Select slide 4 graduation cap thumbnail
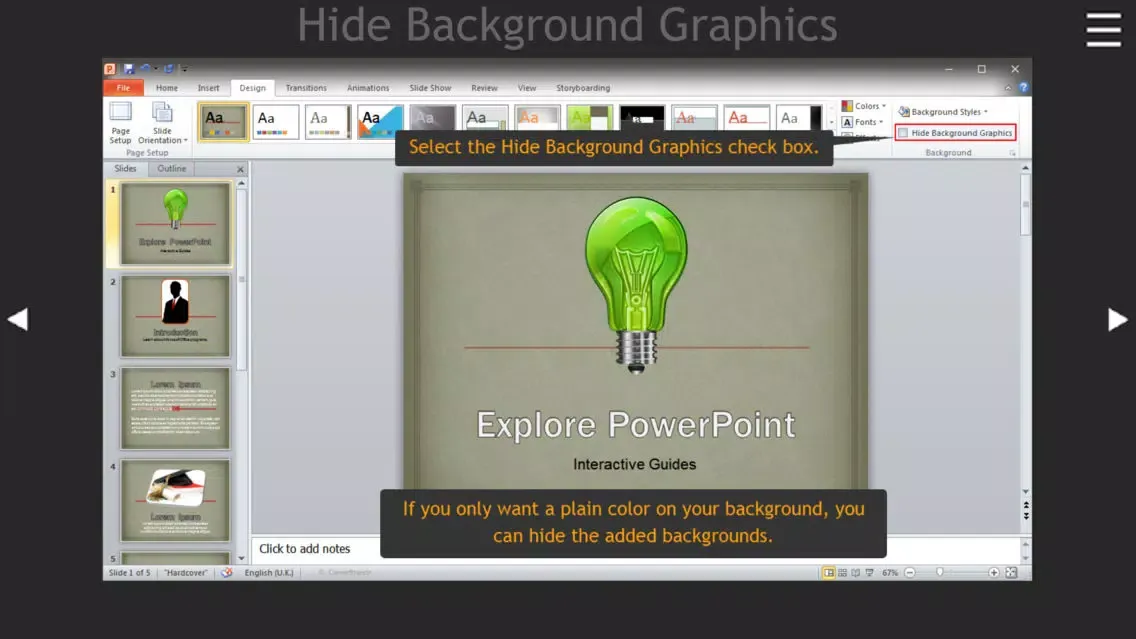The width and height of the screenshot is (1136, 639). click(x=175, y=501)
